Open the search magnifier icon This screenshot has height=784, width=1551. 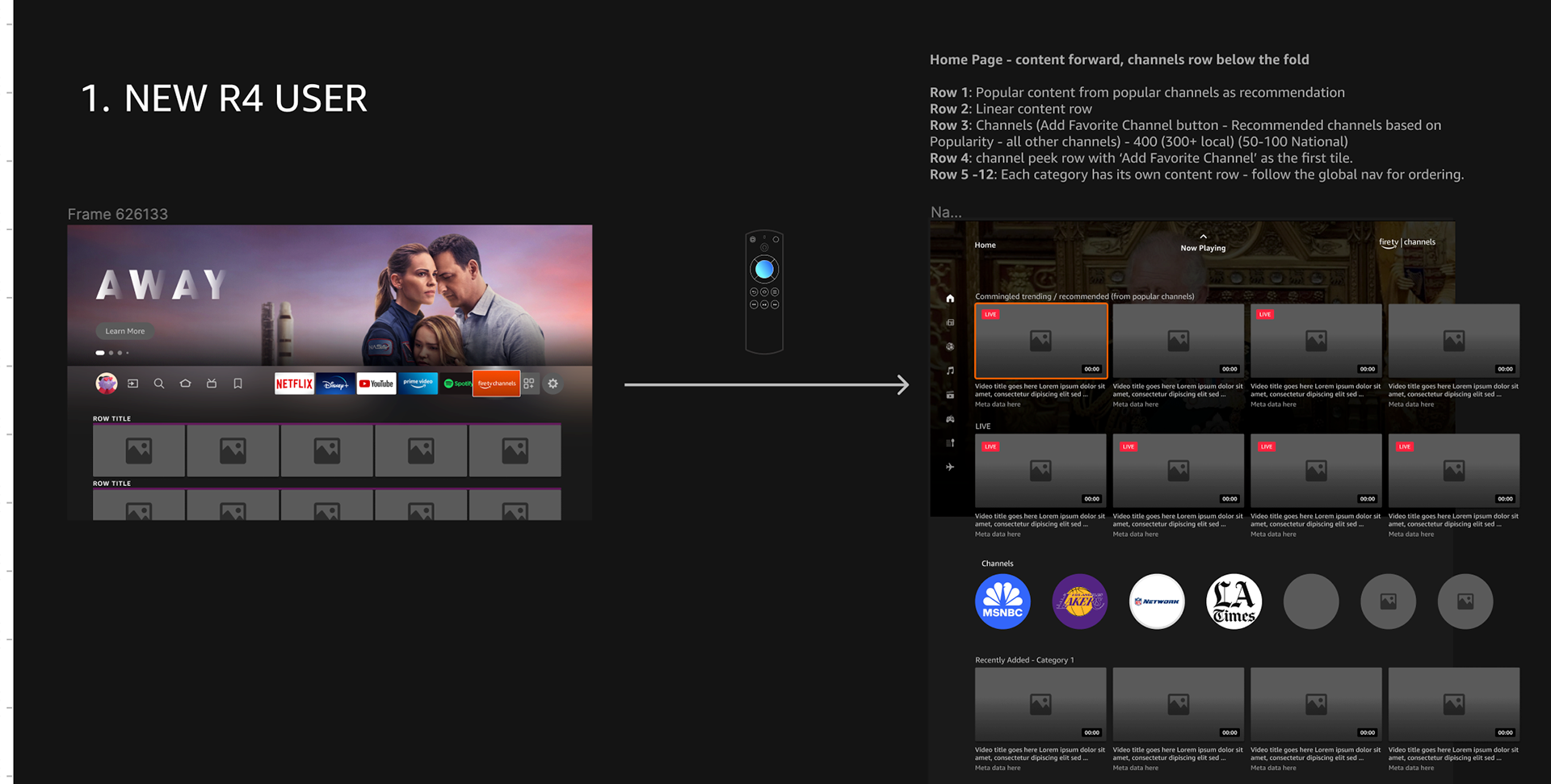pos(159,384)
